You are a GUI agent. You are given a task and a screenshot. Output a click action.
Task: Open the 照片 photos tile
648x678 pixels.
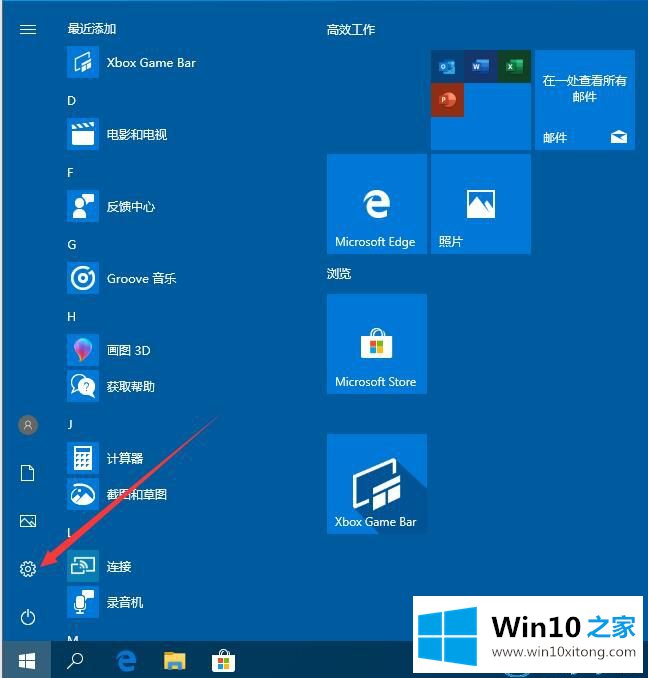(481, 204)
